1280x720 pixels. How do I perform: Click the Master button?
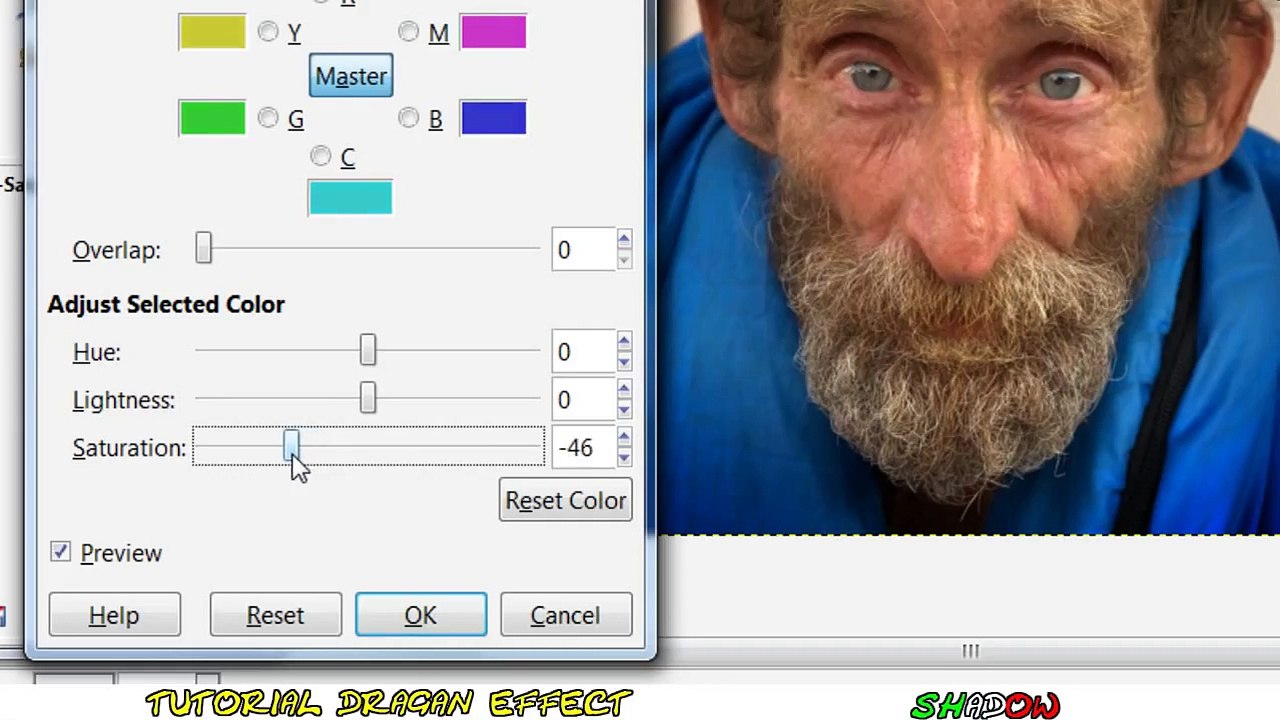point(351,76)
